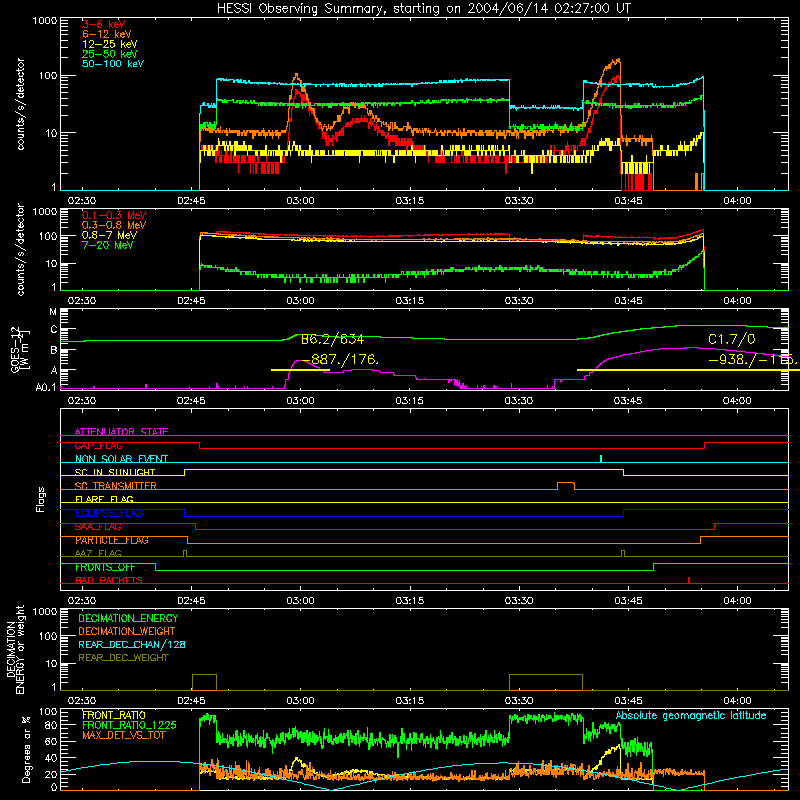This screenshot has width=800, height=800.
Task: Click the NON_SOLAR_EVENT cyan spike marker
Action: [601, 458]
